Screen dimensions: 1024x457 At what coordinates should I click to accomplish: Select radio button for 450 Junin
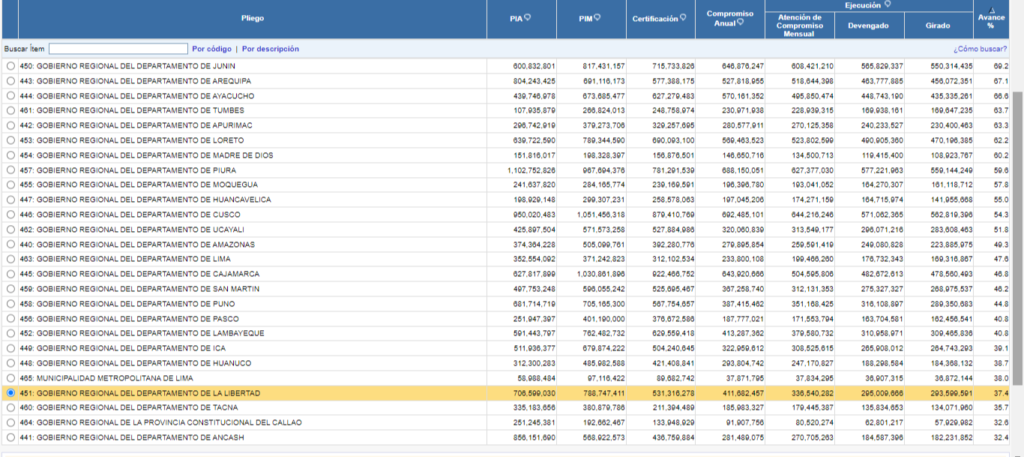pos(10,66)
